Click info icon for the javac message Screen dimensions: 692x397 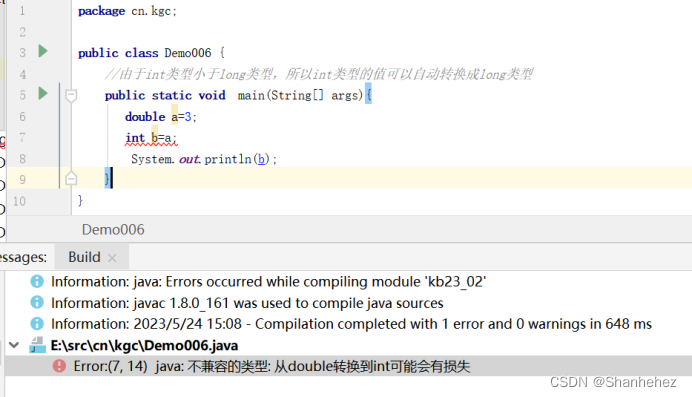click(37, 302)
